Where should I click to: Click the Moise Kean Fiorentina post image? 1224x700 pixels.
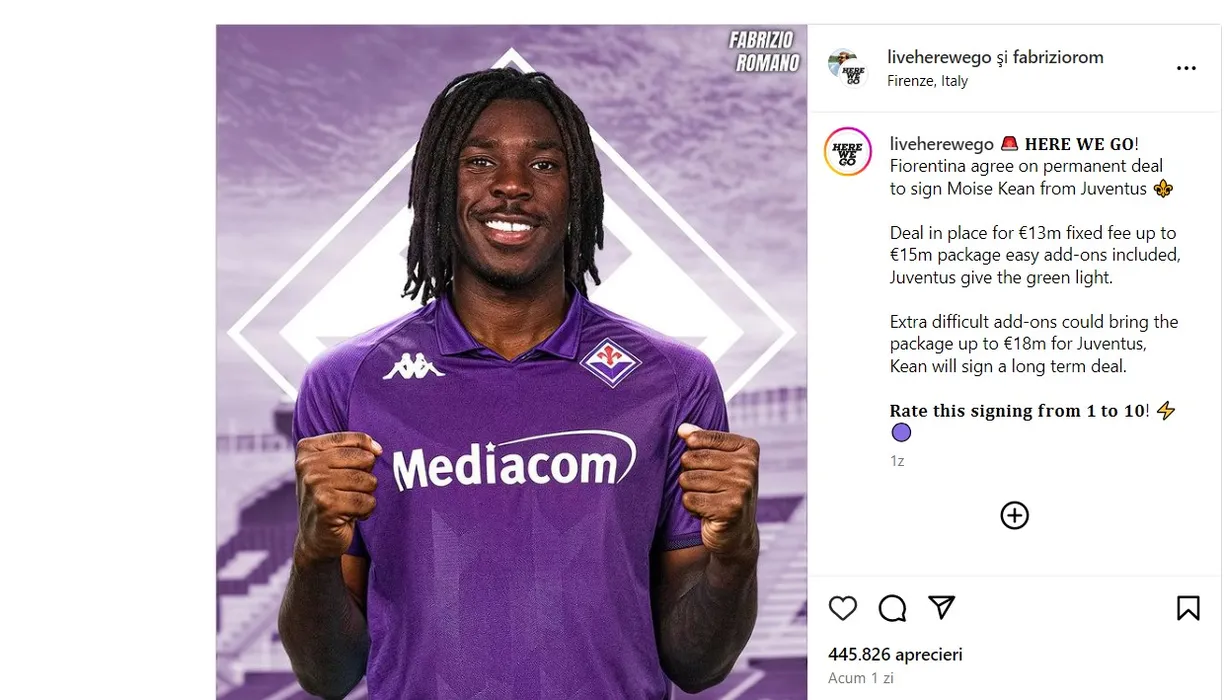pyautogui.click(x=511, y=362)
